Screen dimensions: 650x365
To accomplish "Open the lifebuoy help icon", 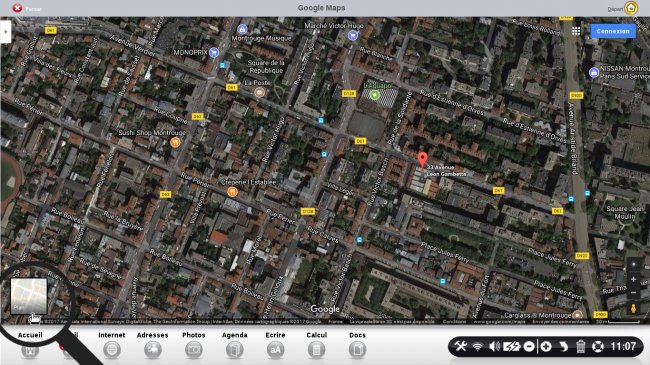I will pos(597,346).
